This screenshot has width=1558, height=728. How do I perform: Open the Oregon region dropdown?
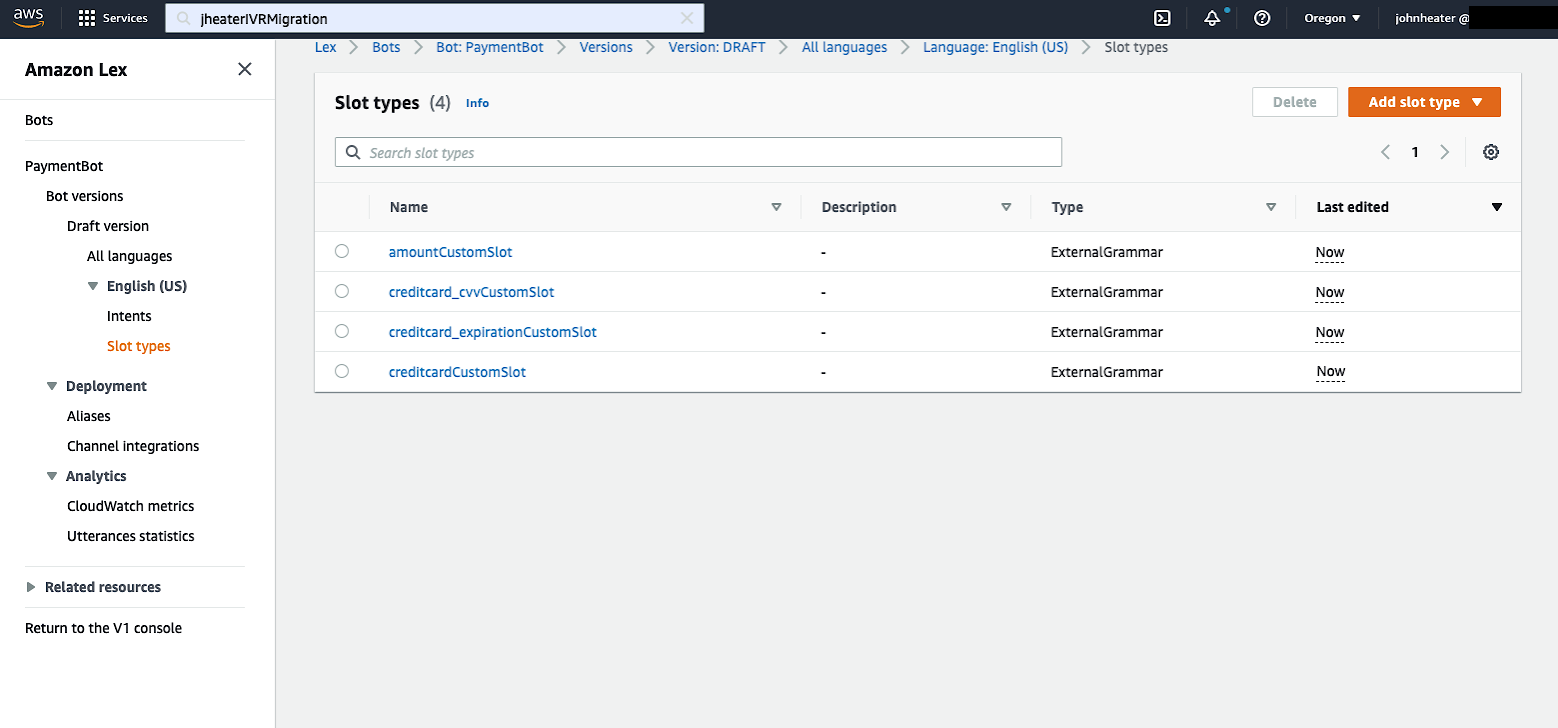tap(1332, 18)
